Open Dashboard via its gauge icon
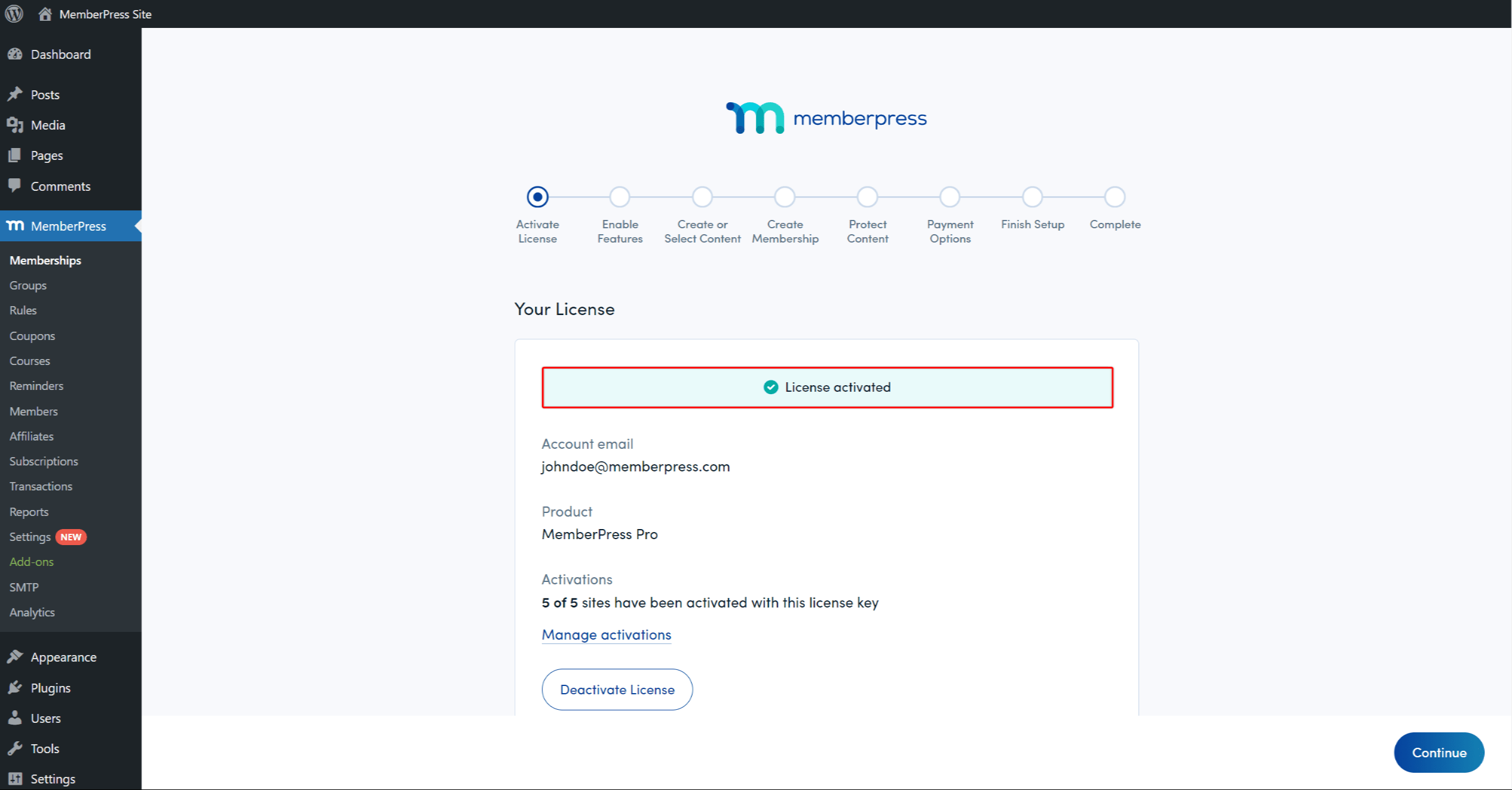The width and height of the screenshot is (1512, 790). click(15, 54)
